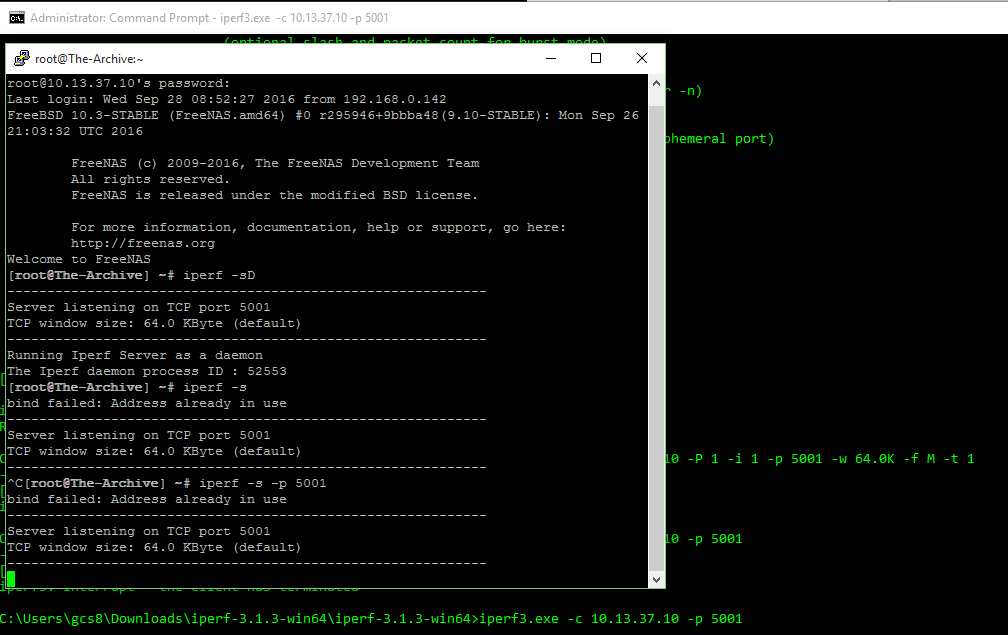The image size is (1008, 635).
Task: Click '-P 1 -i 1 -p 5001 -w 64.0K' text in Command Prompt
Action: [x=791, y=459]
